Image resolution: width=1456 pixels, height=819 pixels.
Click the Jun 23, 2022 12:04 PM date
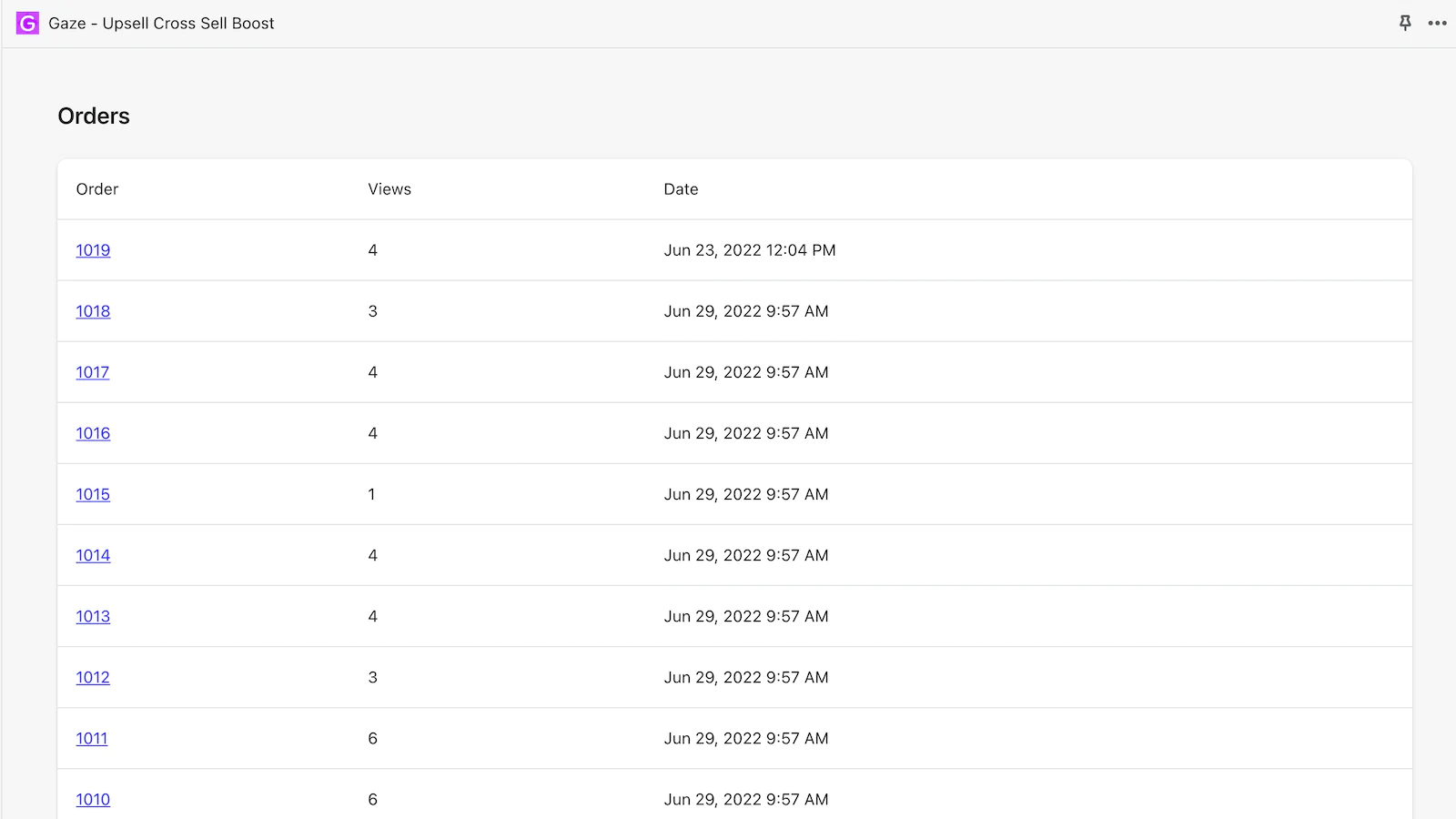(x=749, y=250)
